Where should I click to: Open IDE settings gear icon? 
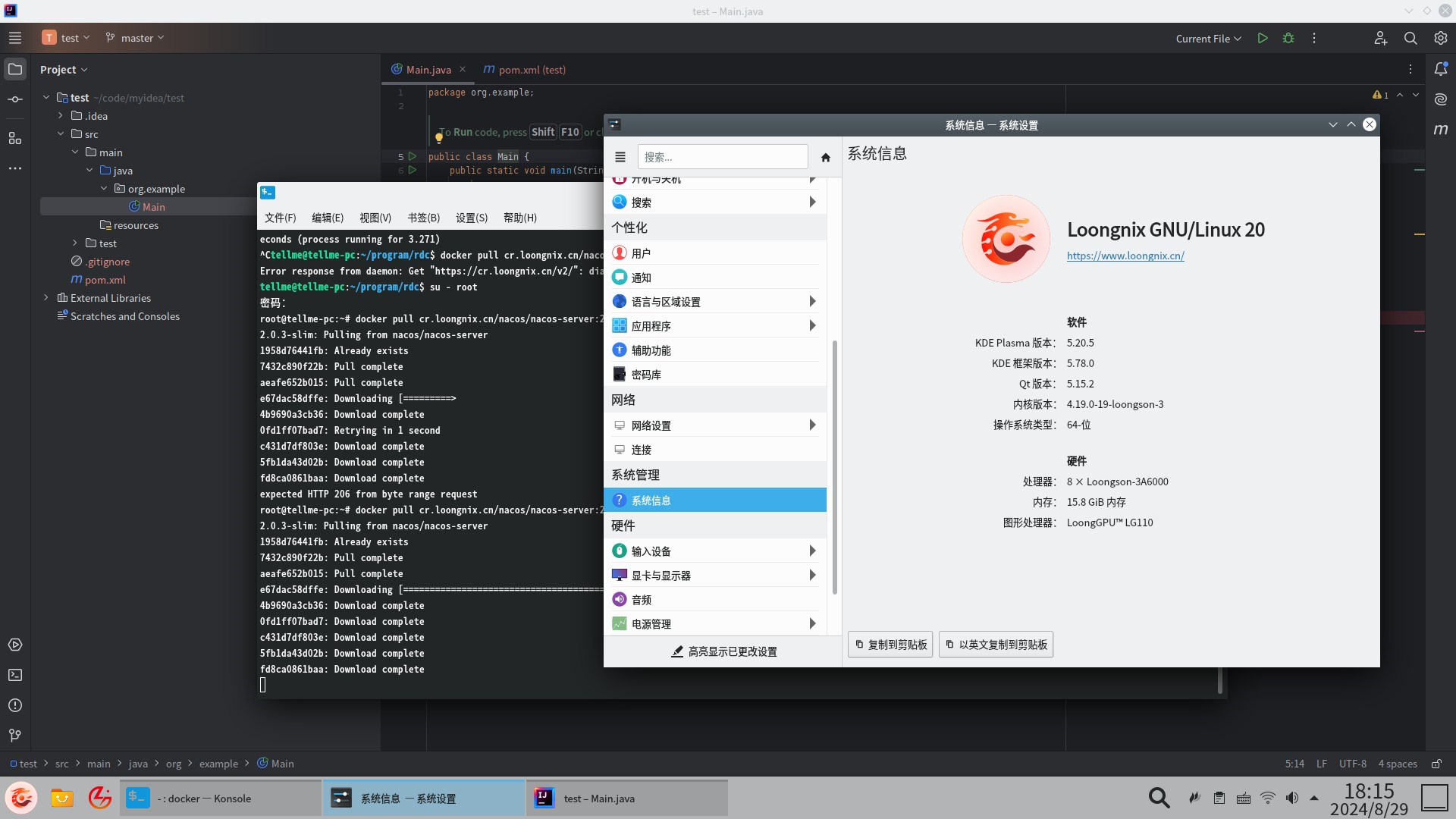(1441, 38)
